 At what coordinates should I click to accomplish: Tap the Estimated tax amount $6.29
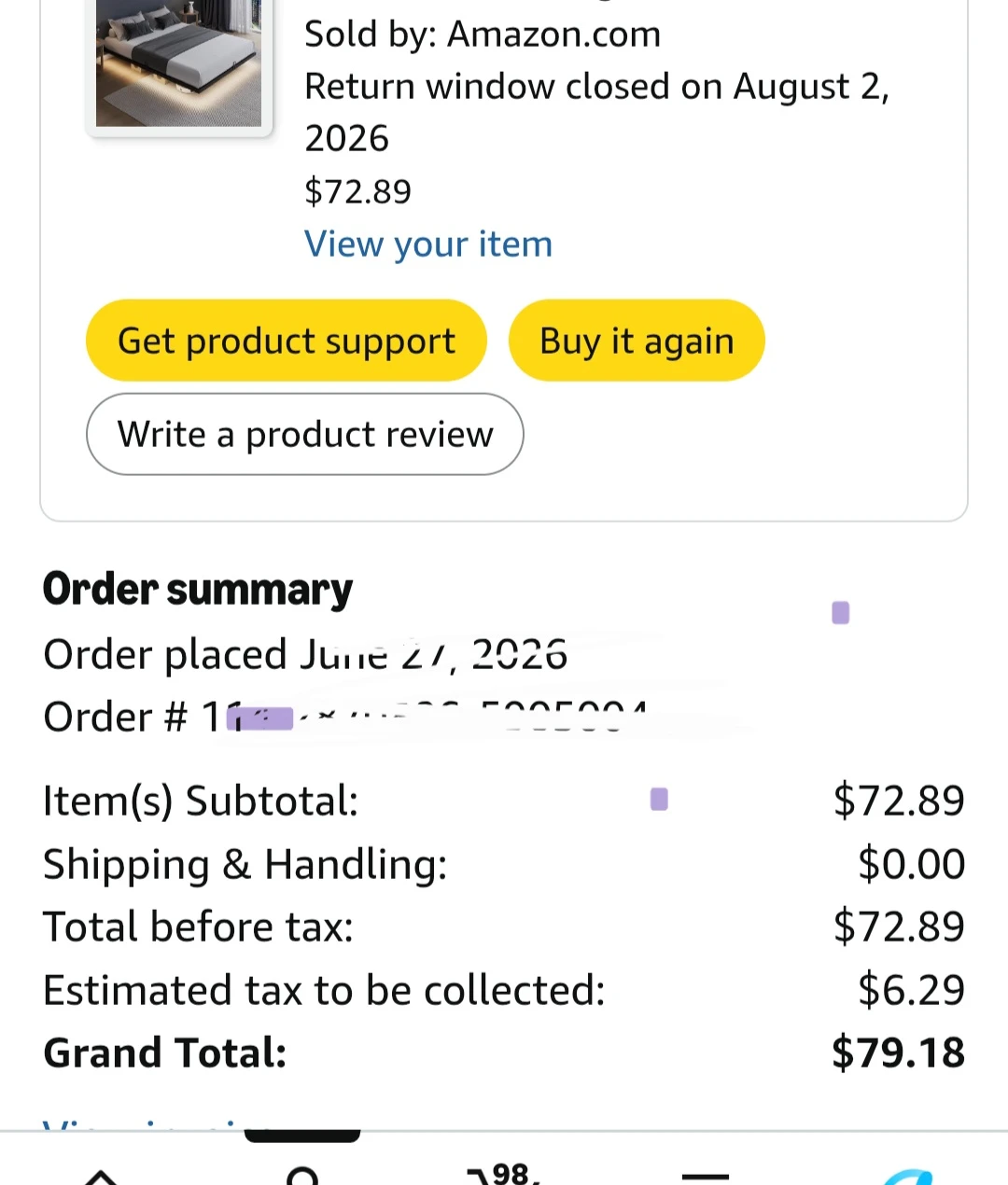[x=912, y=990]
